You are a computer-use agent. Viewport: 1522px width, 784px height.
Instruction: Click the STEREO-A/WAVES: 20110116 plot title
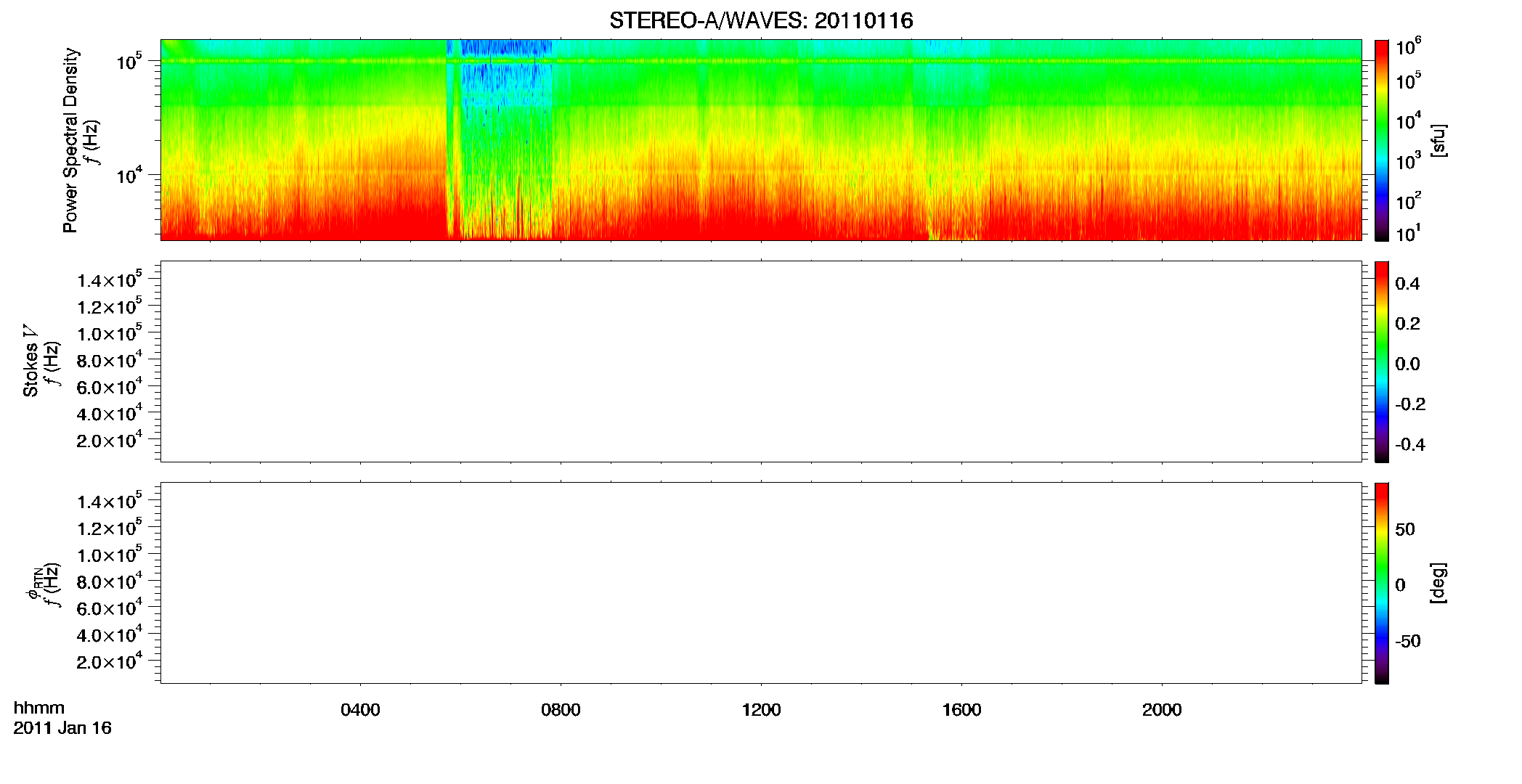coord(761,21)
